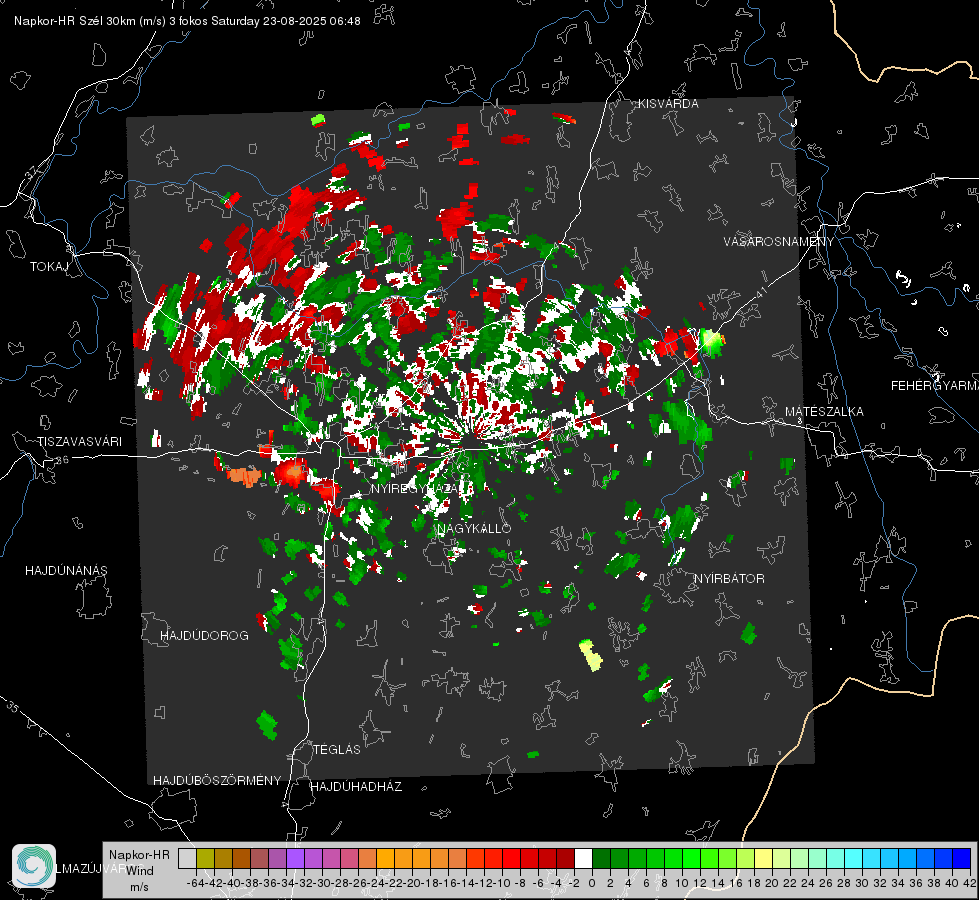The width and height of the screenshot is (979, 900).
Task: Click the -10 legend value
Action: (x=501, y=884)
